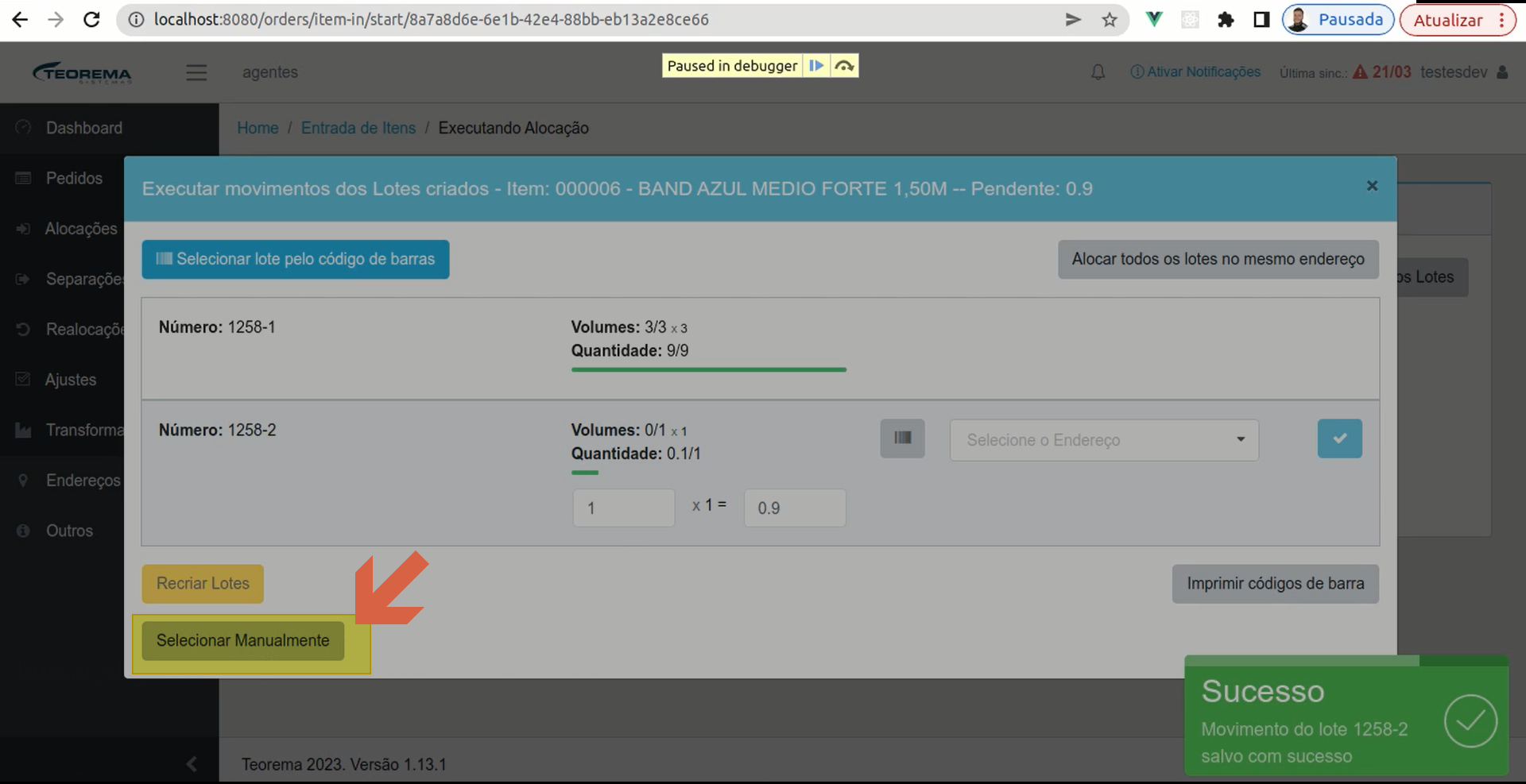Open user account icon next to testesdev

coord(1501,72)
